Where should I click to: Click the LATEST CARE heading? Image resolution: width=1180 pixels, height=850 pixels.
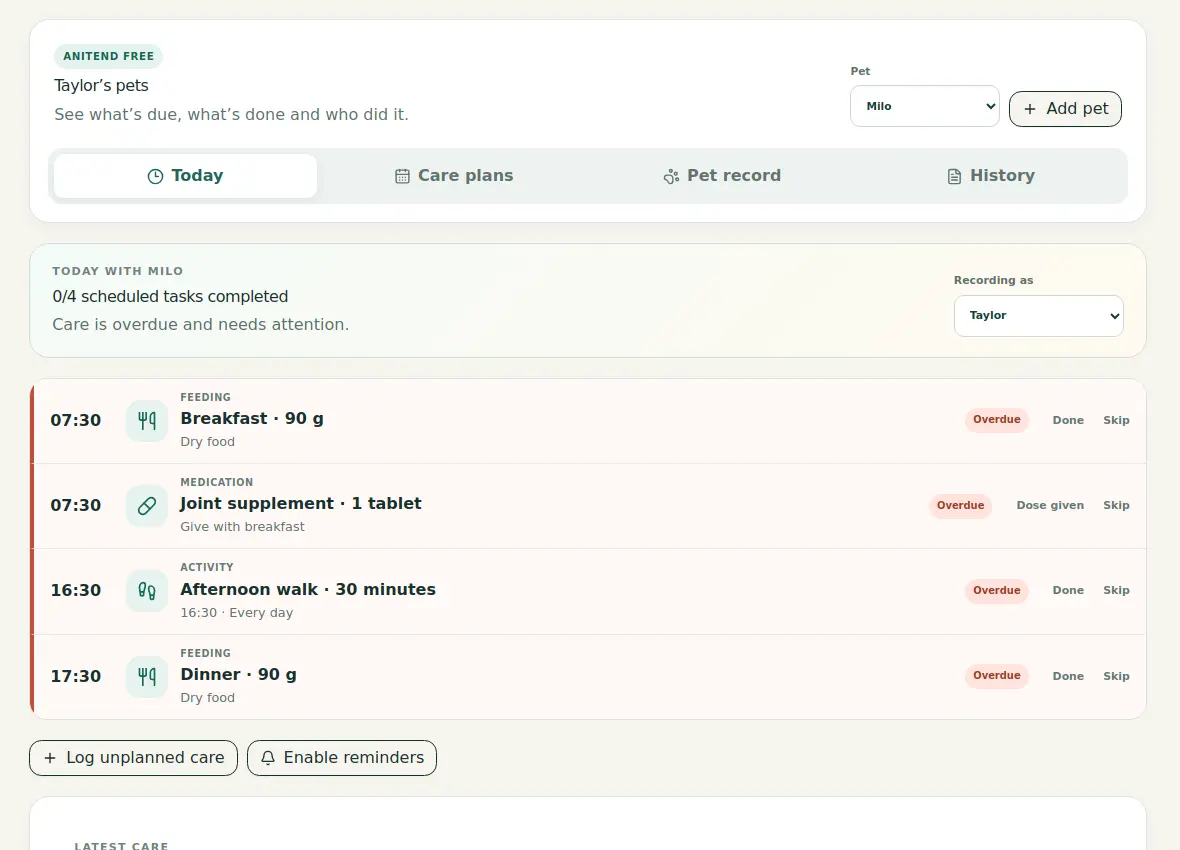point(121,845)
